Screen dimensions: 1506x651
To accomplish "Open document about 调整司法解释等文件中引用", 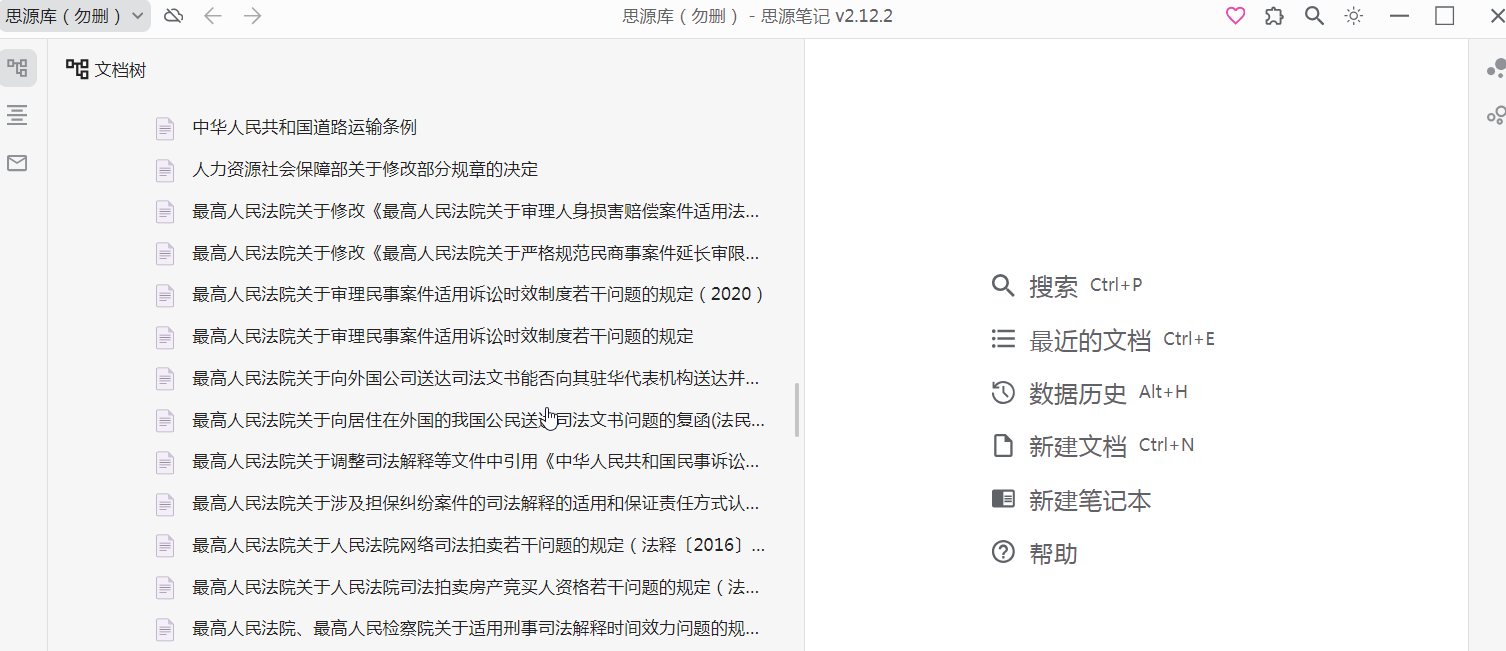I will pos(476,462).
